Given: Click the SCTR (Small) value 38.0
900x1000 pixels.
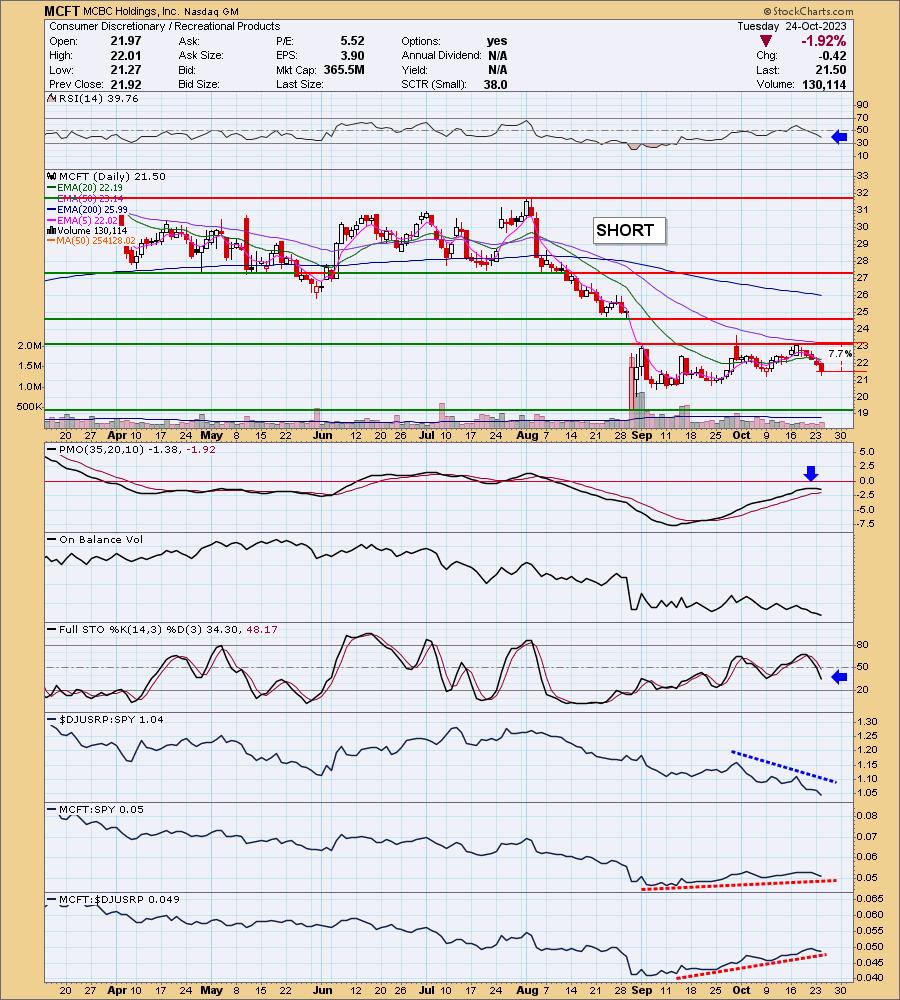Looking at the screenshot, I should click(496, 84).
